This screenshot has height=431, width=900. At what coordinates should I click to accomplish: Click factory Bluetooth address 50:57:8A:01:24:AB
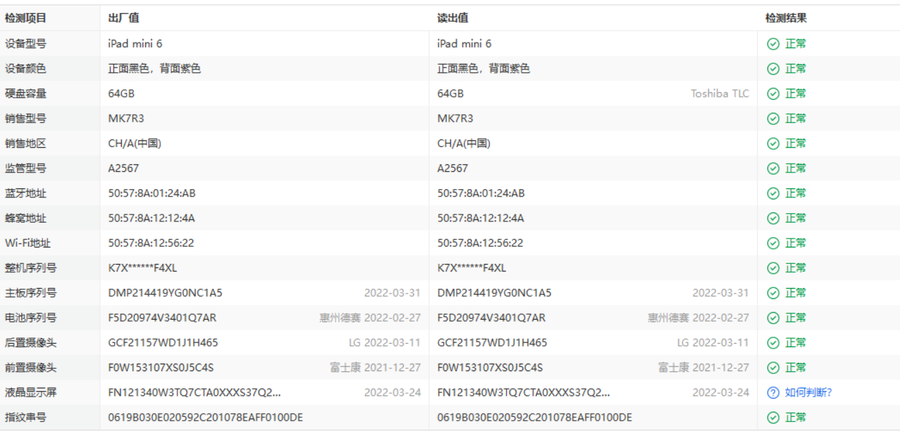pos(152,193)
